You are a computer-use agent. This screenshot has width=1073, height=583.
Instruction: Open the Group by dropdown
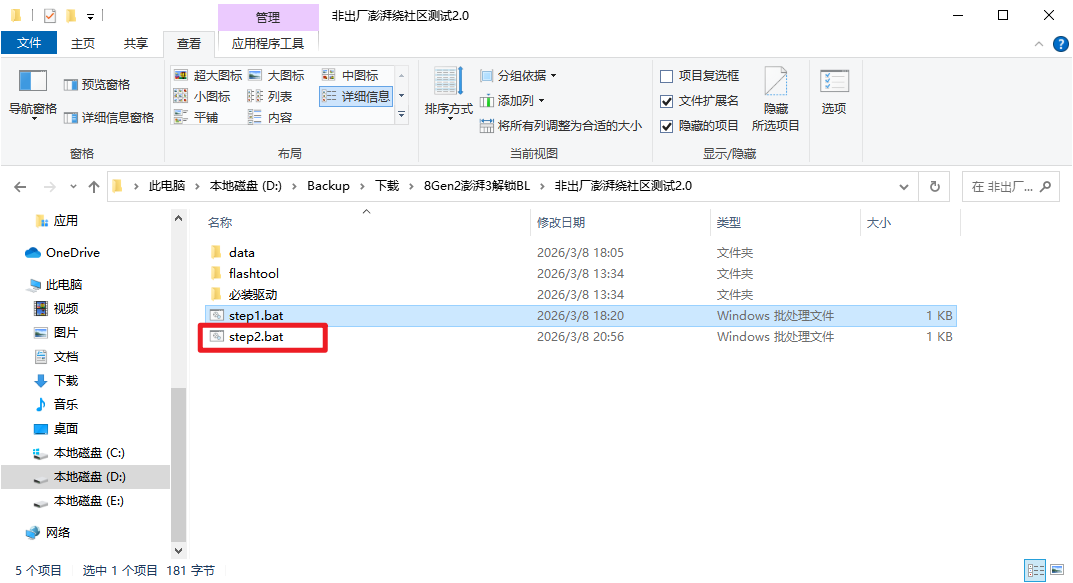(x=518, y=75)
